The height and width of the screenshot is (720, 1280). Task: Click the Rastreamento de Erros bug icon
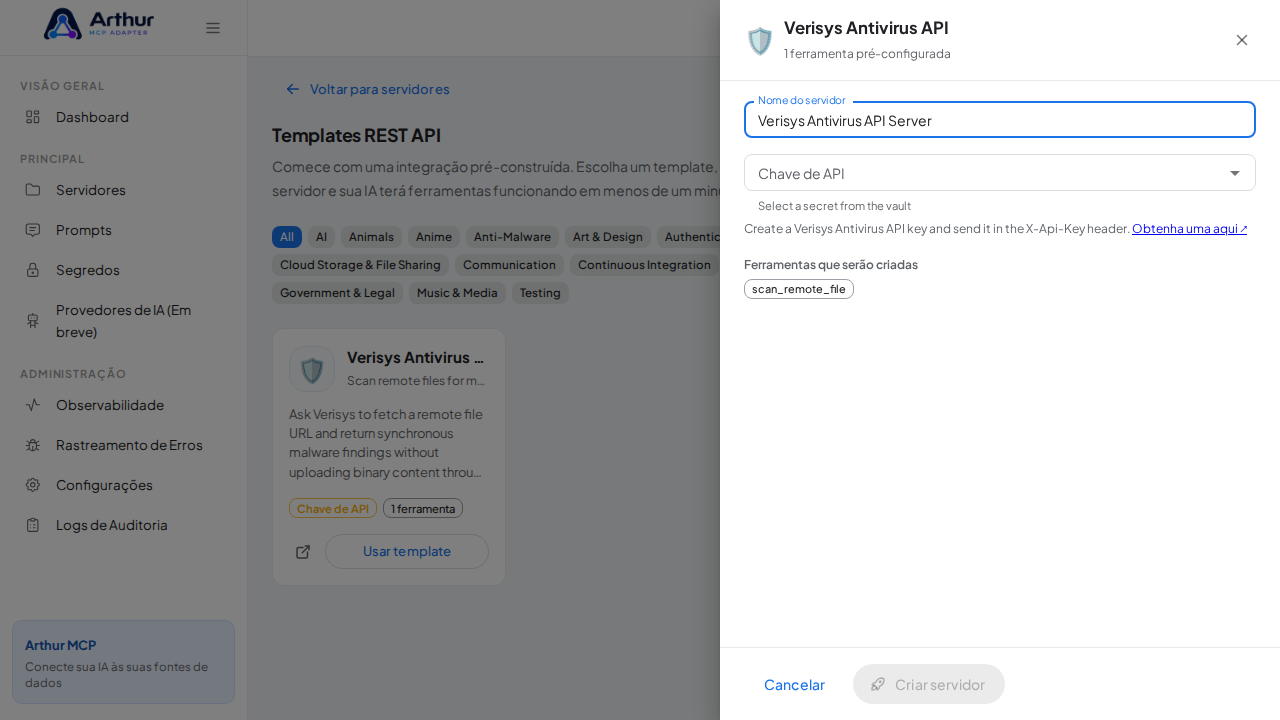pos(33,445)
